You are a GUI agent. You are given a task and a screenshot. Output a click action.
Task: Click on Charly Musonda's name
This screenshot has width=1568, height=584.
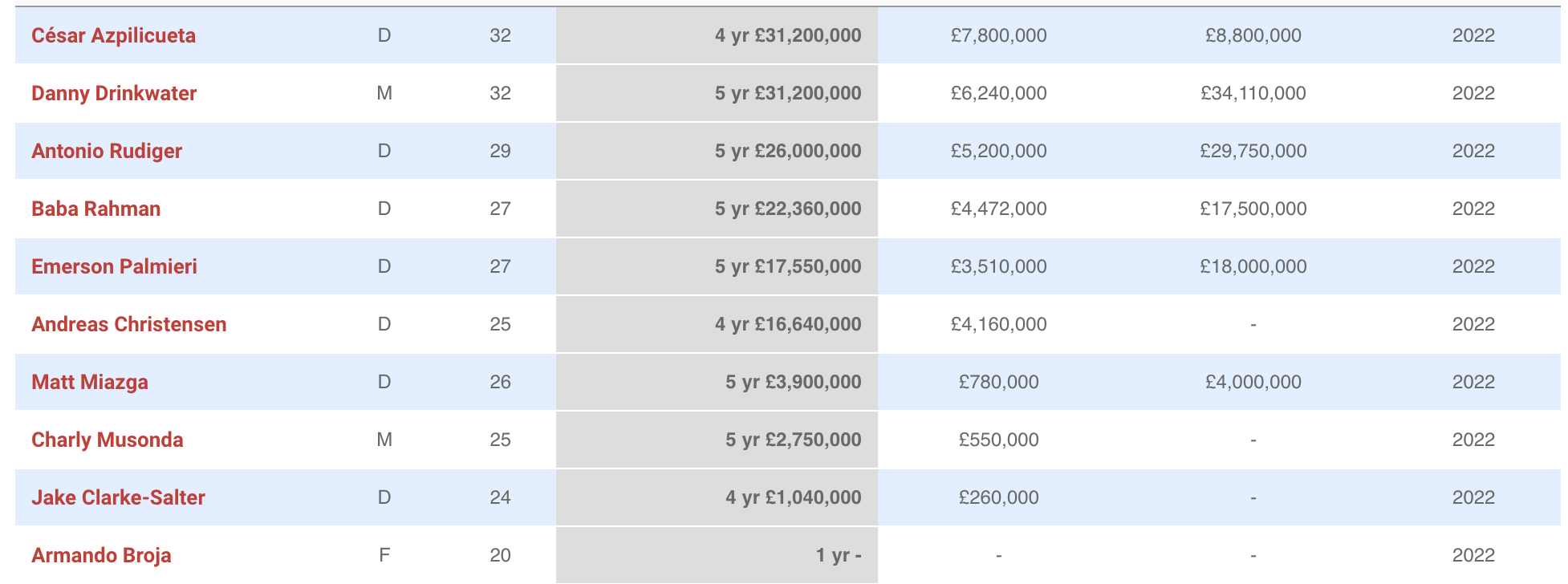[x=108, y=440]
